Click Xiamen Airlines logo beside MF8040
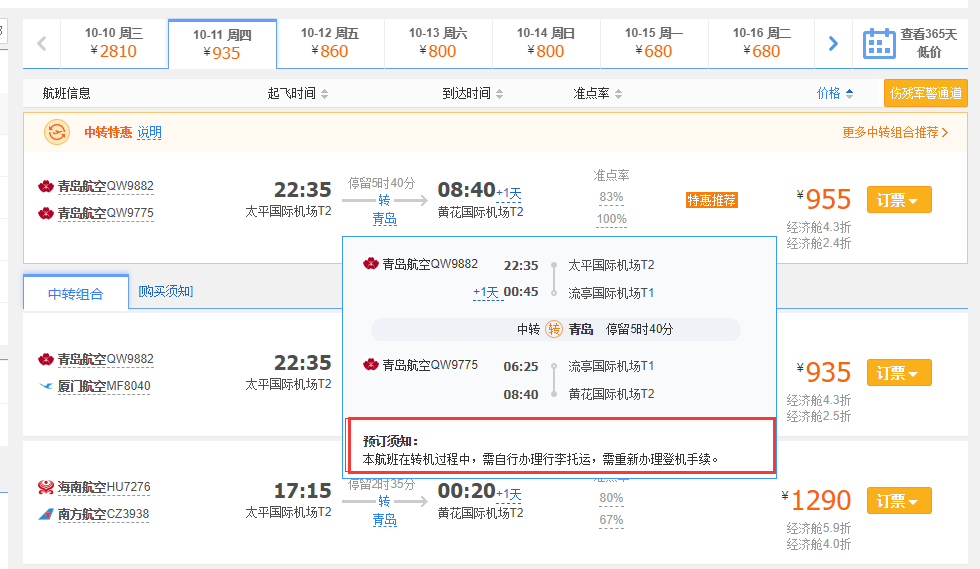This screenshot has width=980, height=569. pos(46,386)
